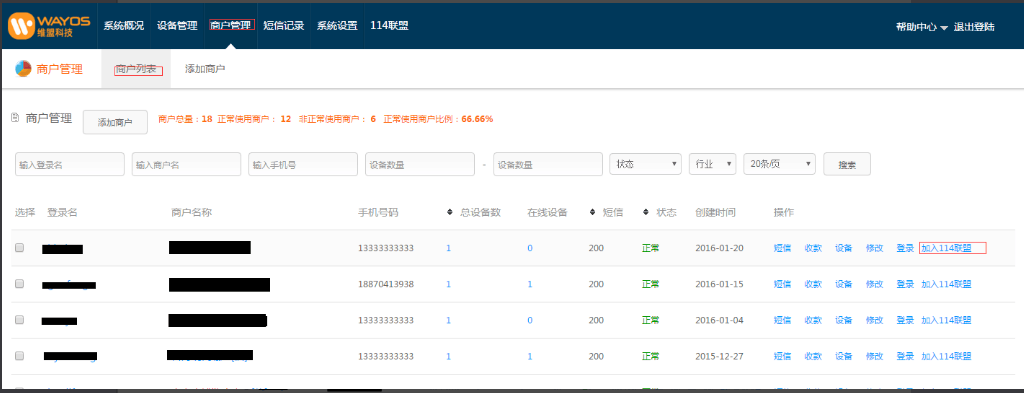Open the 114联盟 menu

(x=389, y=25)
